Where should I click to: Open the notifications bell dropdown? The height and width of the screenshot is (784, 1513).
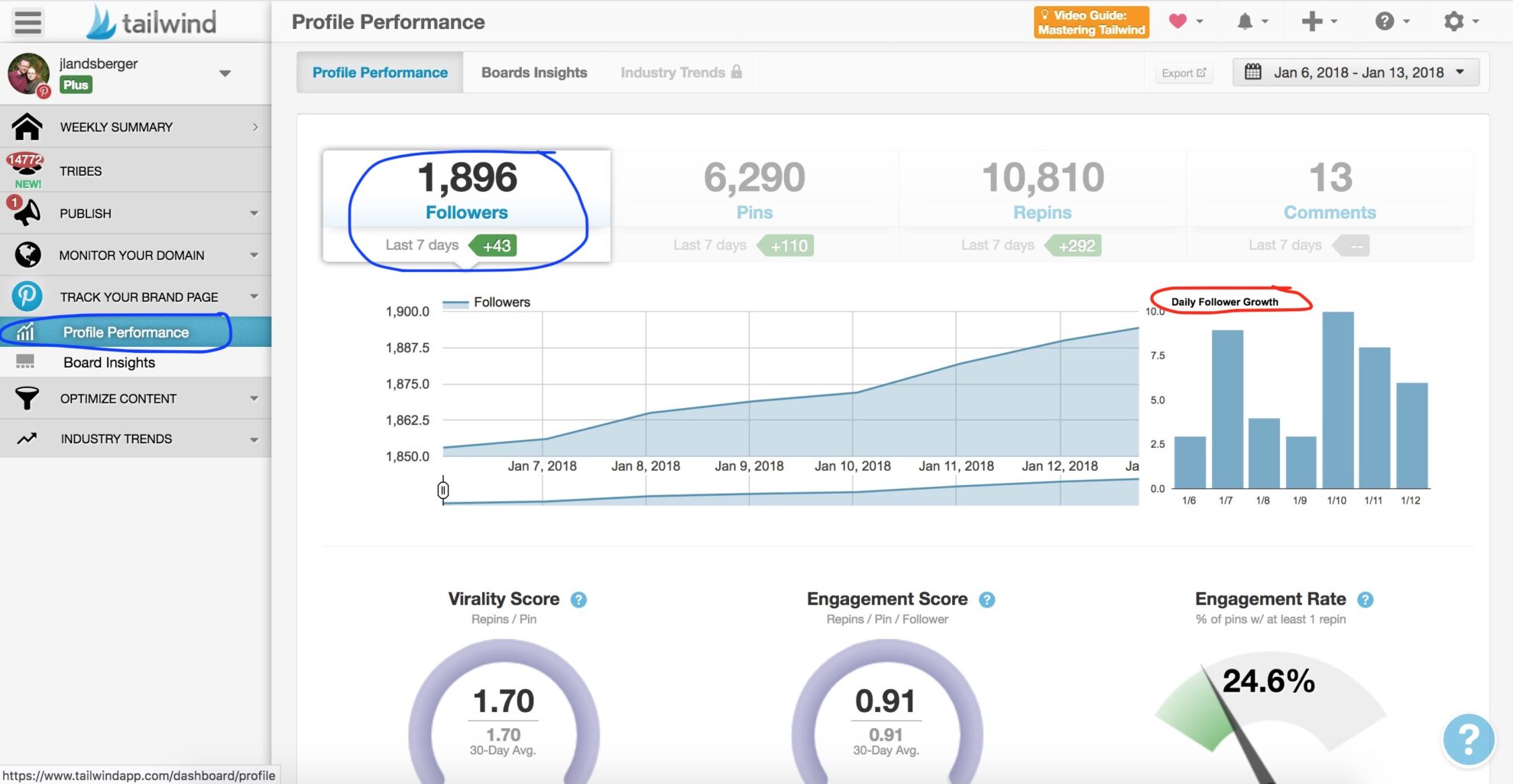(x=1252, y=21)
